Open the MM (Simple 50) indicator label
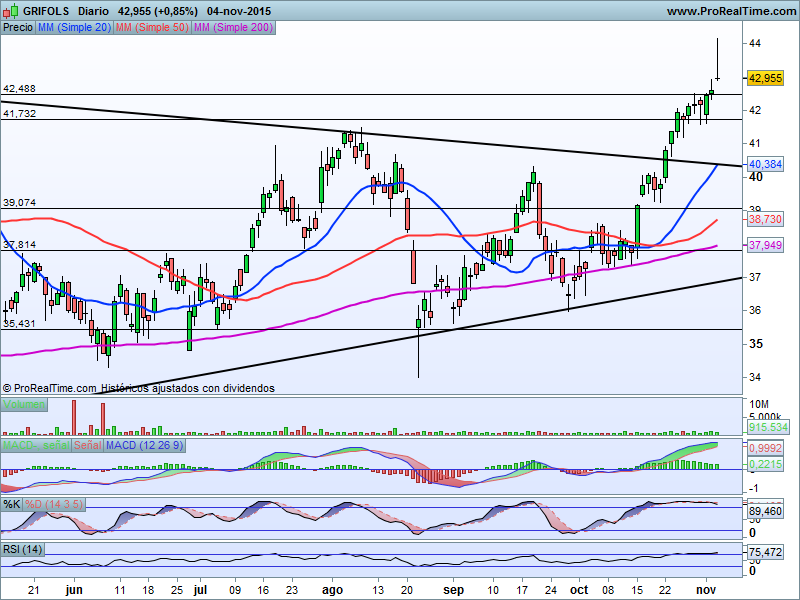The height and width of the screenshot is (600, 800). coord(152,28)
